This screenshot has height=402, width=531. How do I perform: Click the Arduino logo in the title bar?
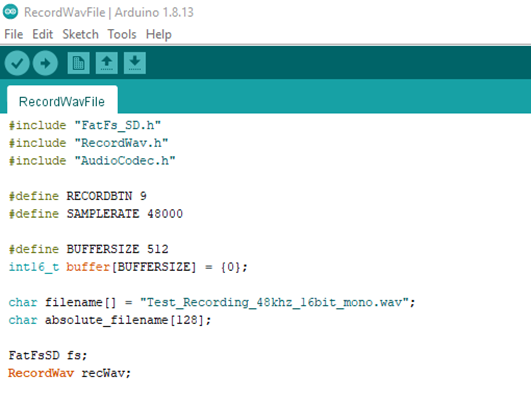(x=10, y=12)
